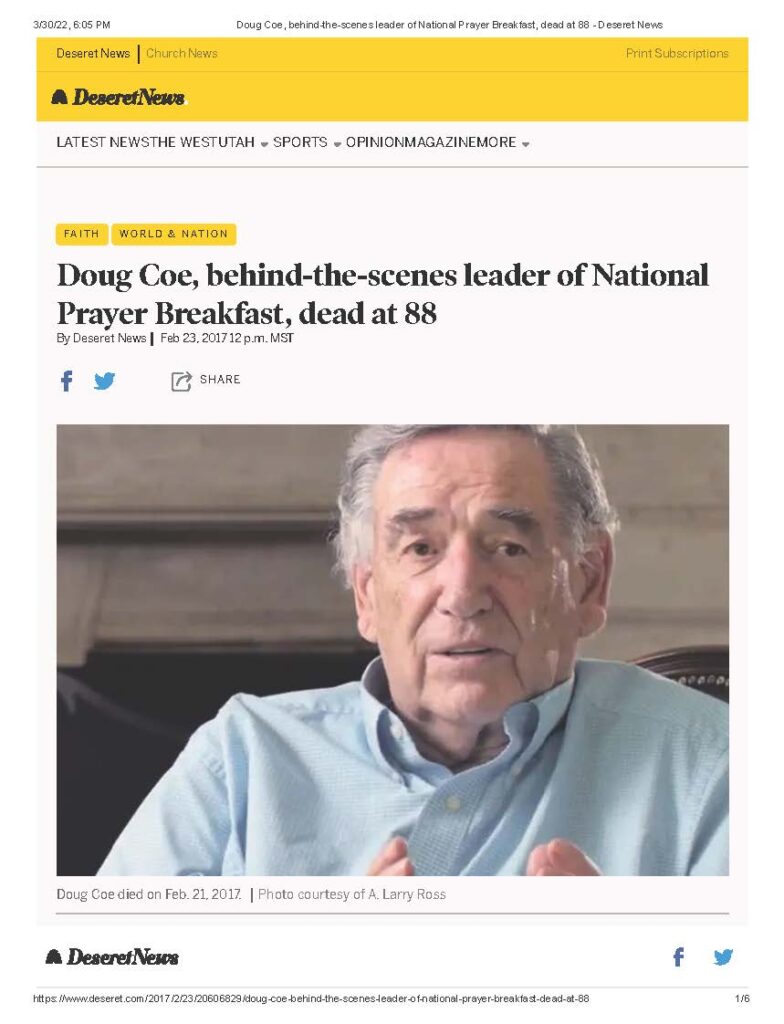Screen dimensions: 784x1024
Task: Select the WORLD & NATION tag
Action: pos(174,234)
